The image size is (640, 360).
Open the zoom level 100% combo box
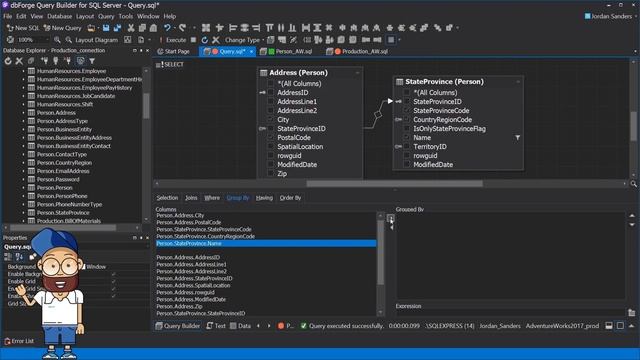32,40
